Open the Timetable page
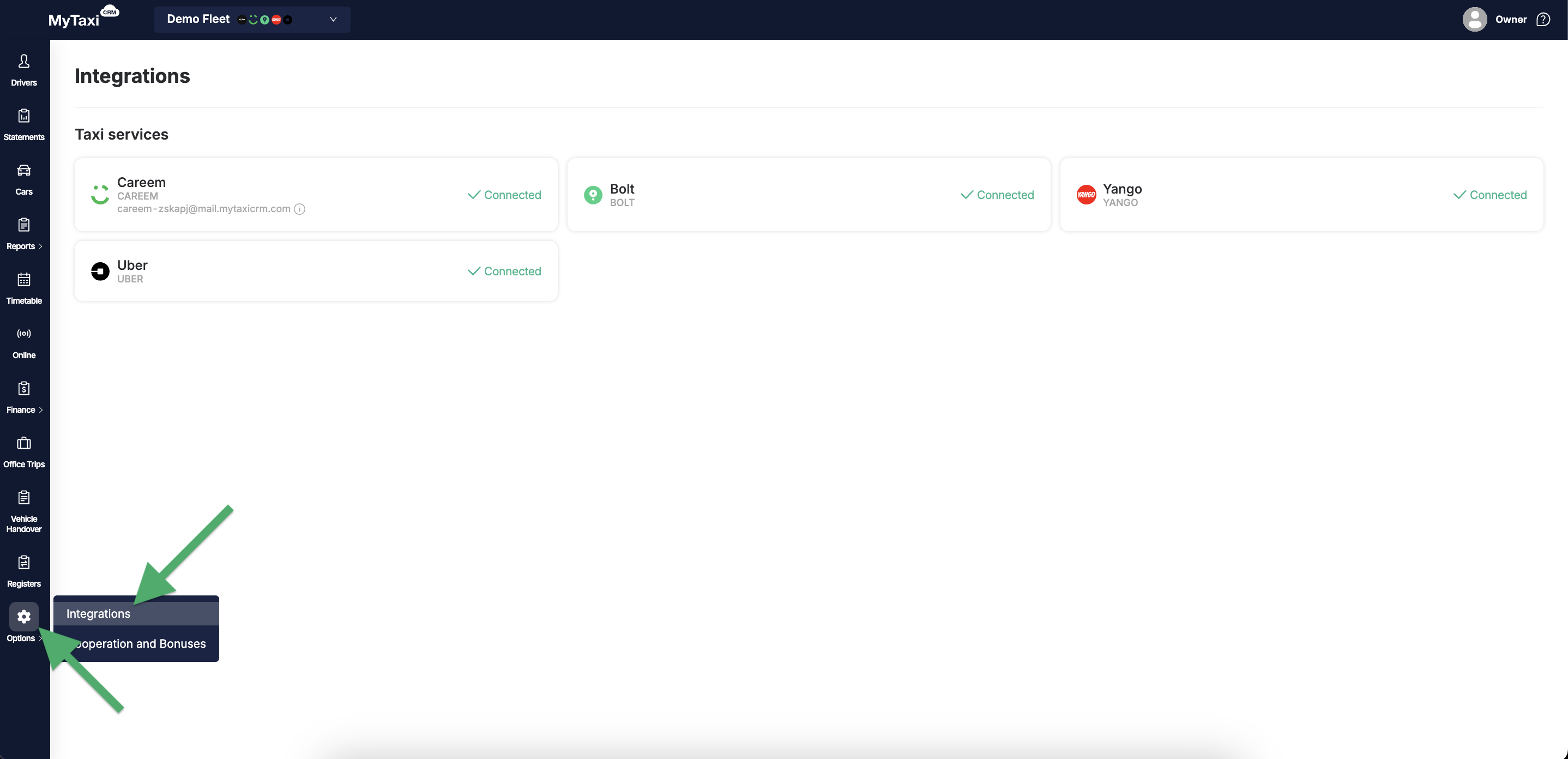 (24, 288)
